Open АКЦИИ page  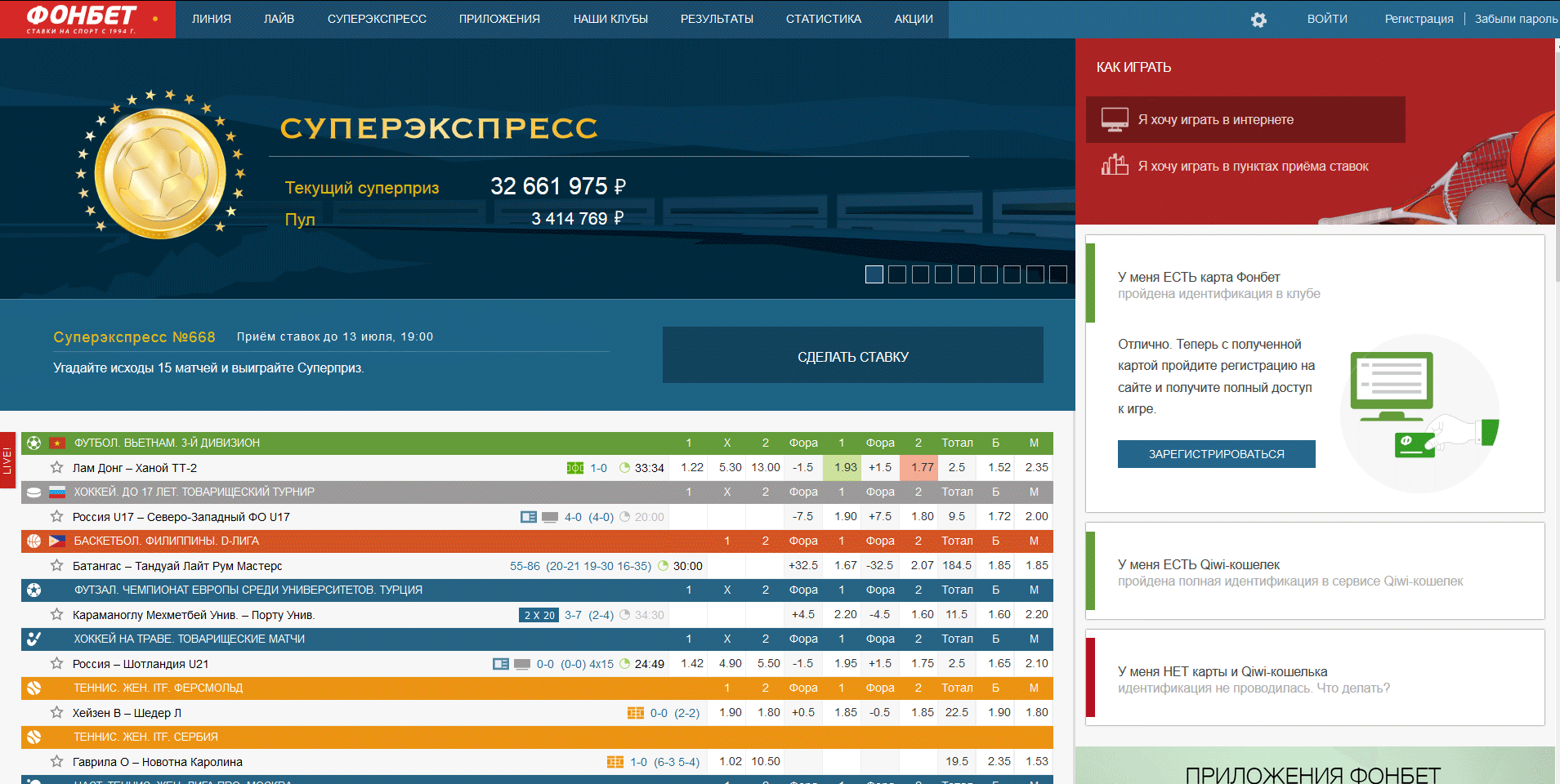point(914,19)
